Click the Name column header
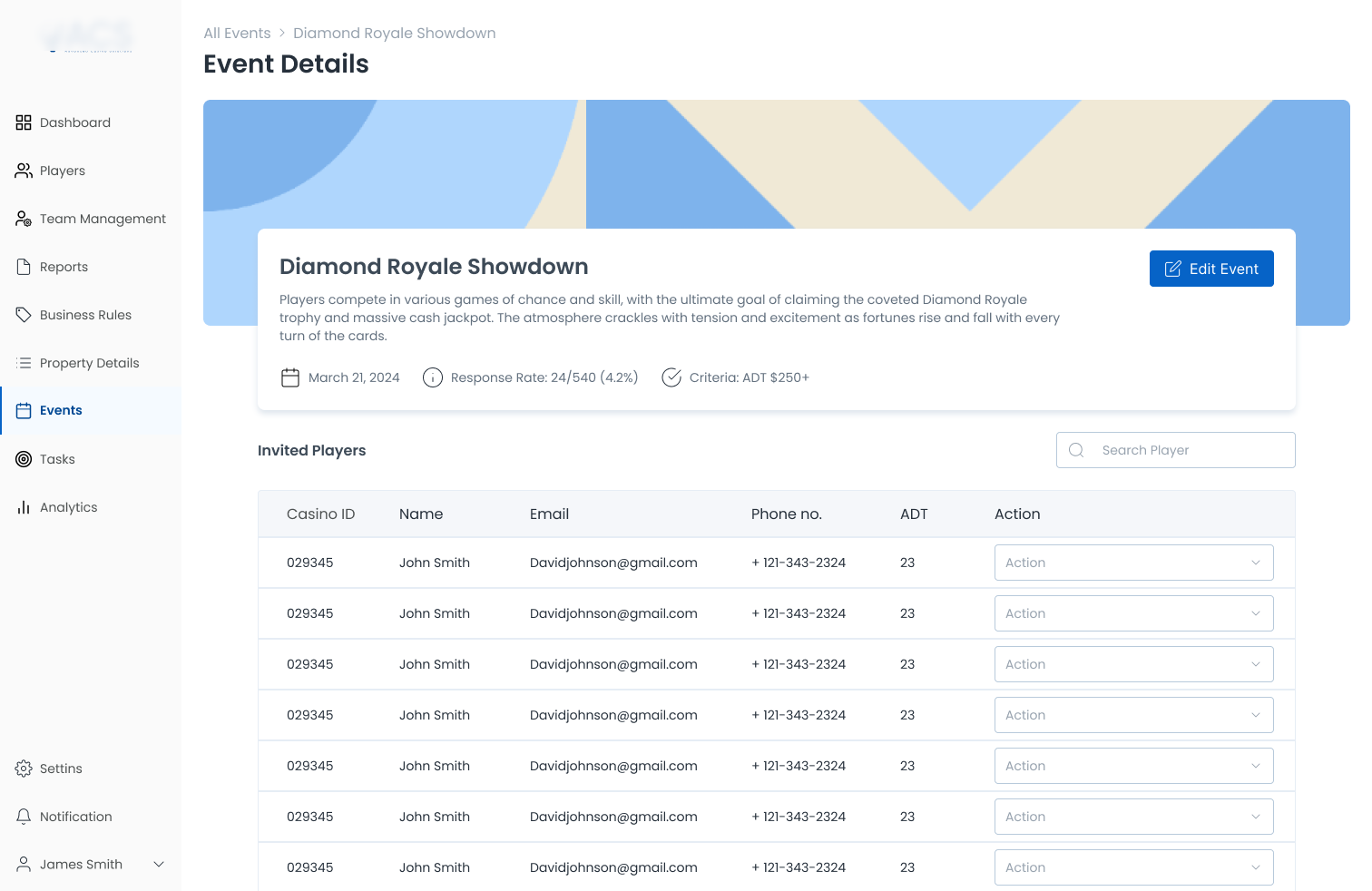 tap(421, 514)
